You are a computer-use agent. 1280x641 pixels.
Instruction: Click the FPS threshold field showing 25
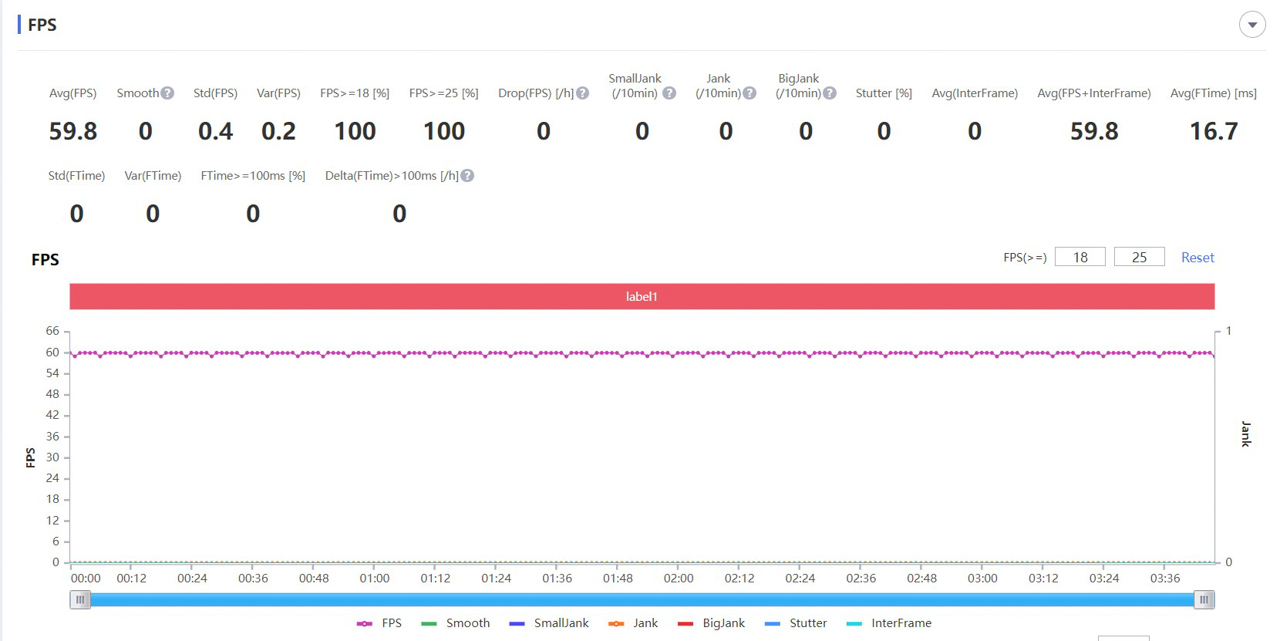pyautogui.click(x=1139, y=257)
